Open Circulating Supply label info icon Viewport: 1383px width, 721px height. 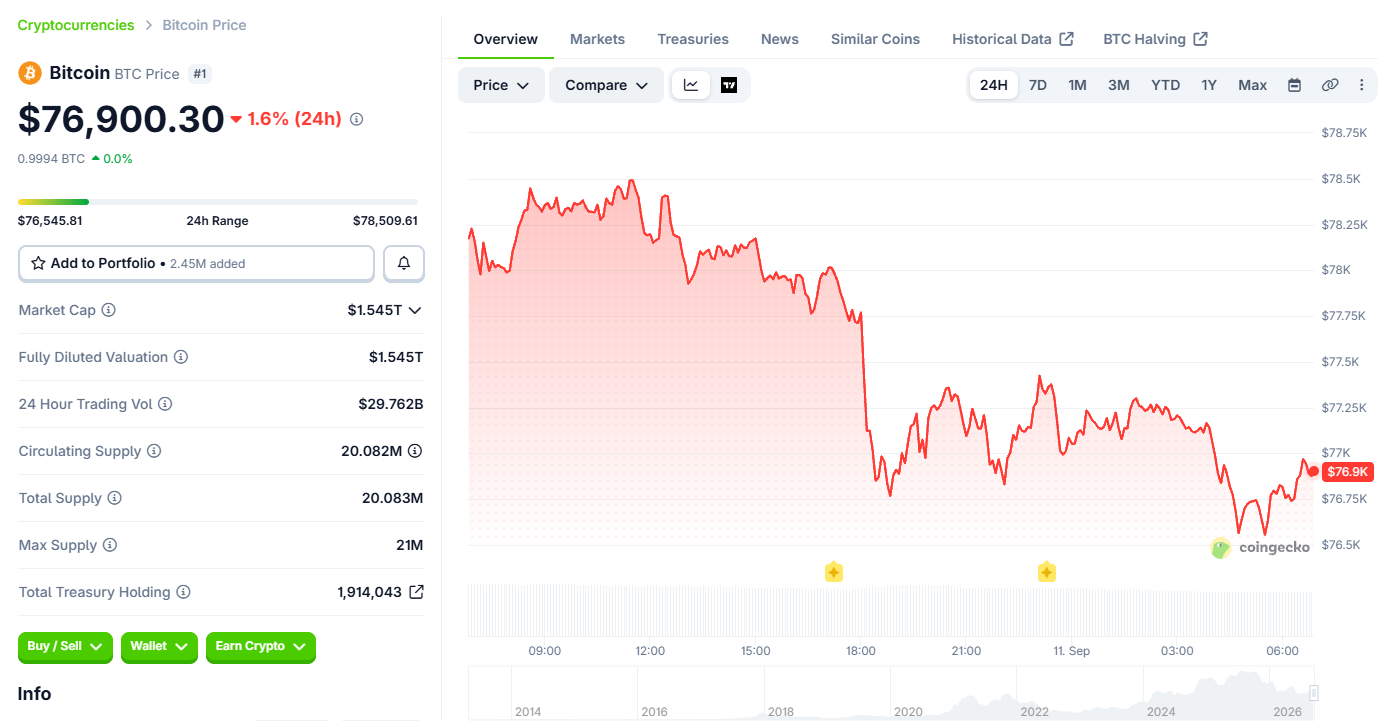[x=154, y=451]
